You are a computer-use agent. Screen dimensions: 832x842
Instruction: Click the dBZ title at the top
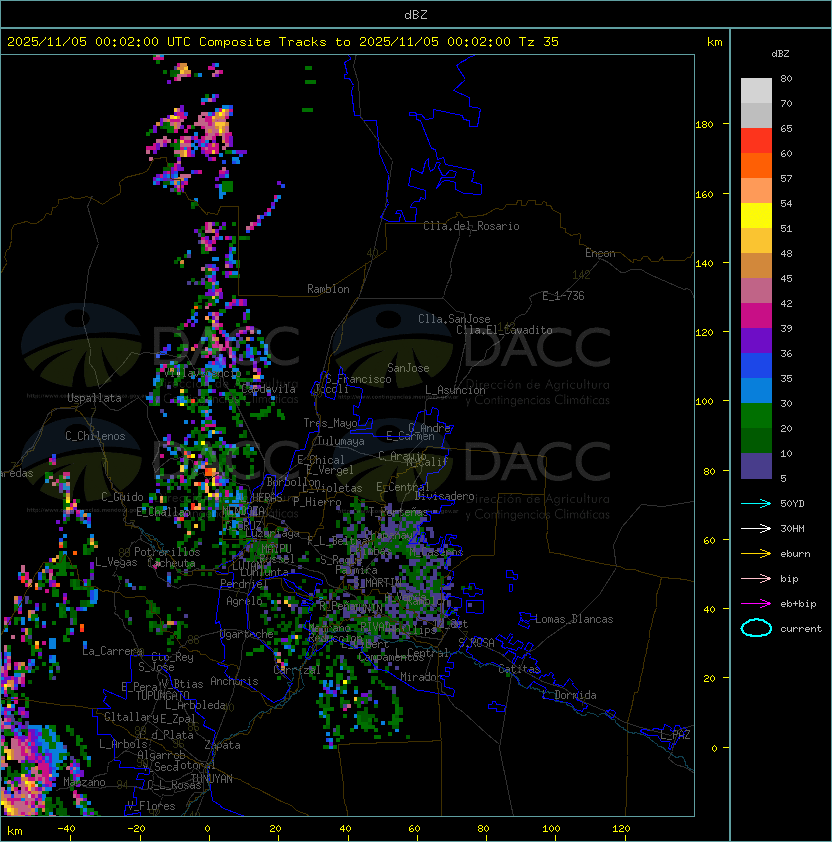(x=416, y=14)
